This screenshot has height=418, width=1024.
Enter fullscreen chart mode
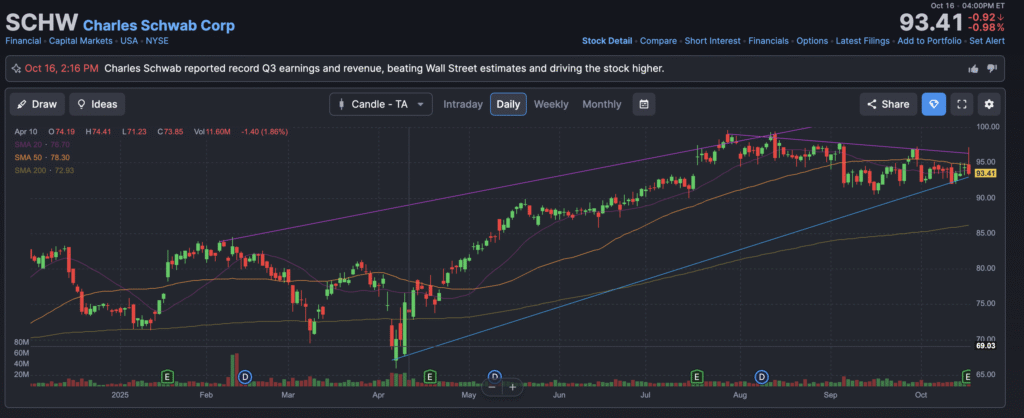pyautogui.click(x=961, y=104)
